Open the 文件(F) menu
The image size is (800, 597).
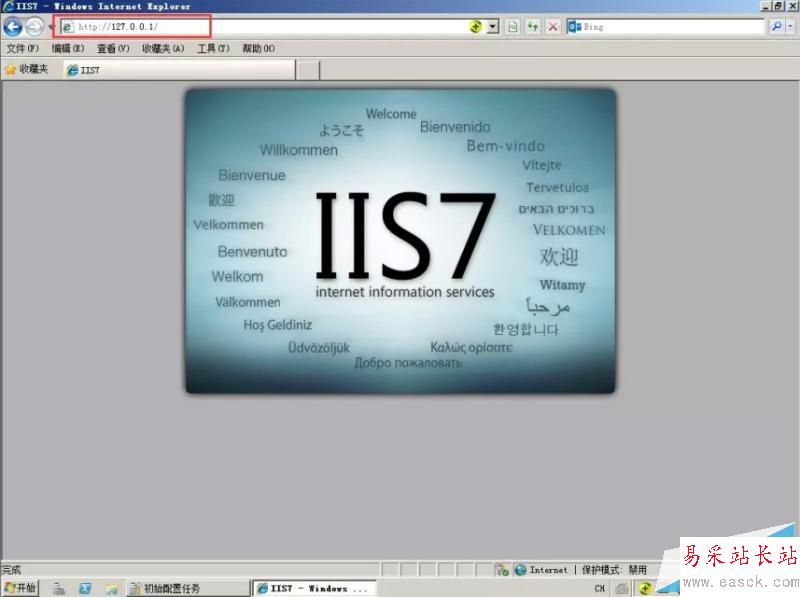[22, 48]
